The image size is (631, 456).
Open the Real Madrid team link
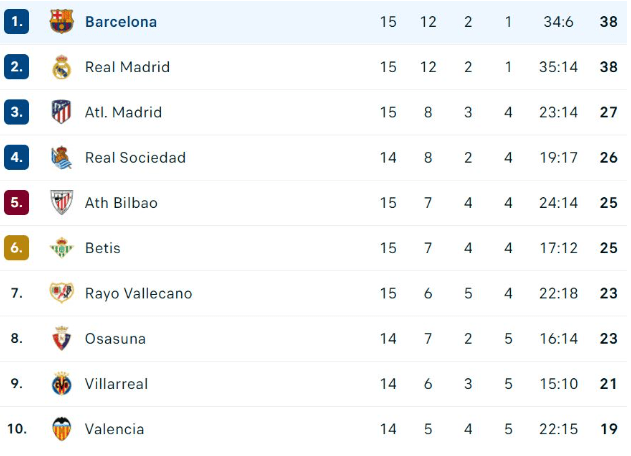click(x=127, y=67)
